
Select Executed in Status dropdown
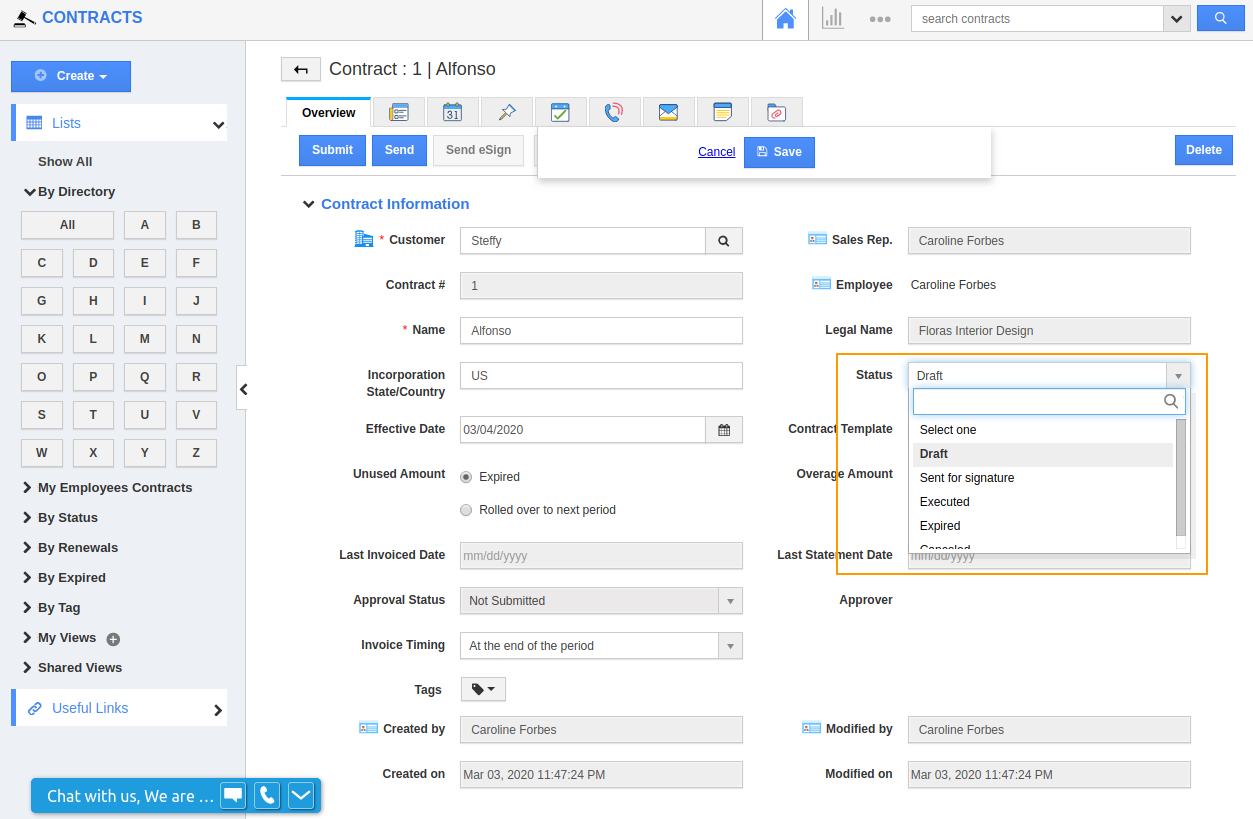[x=943, y=501]
